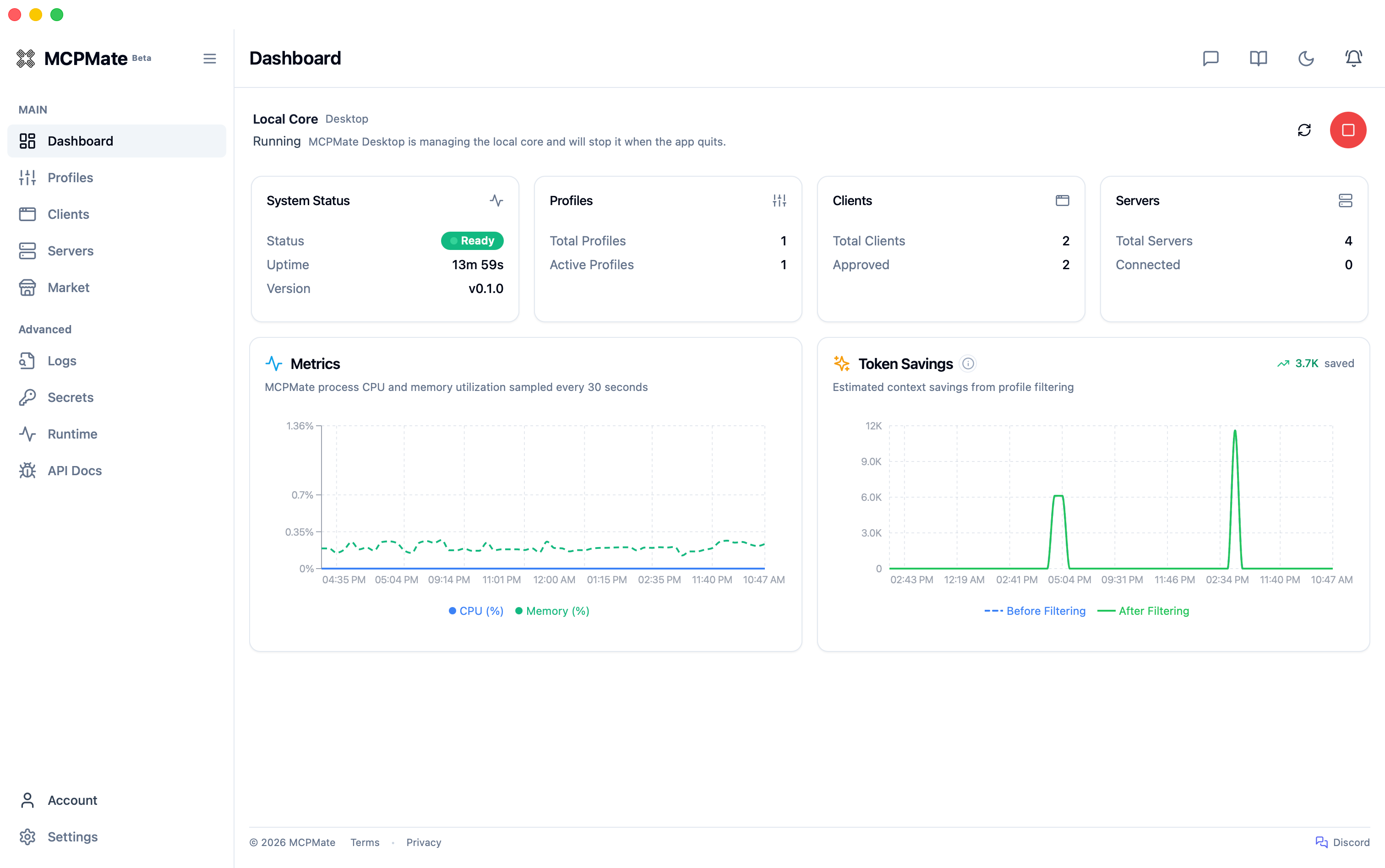Screen dimensions: 1385x868
Task: Click the API Docs bug icon
Action: [27, 471]
